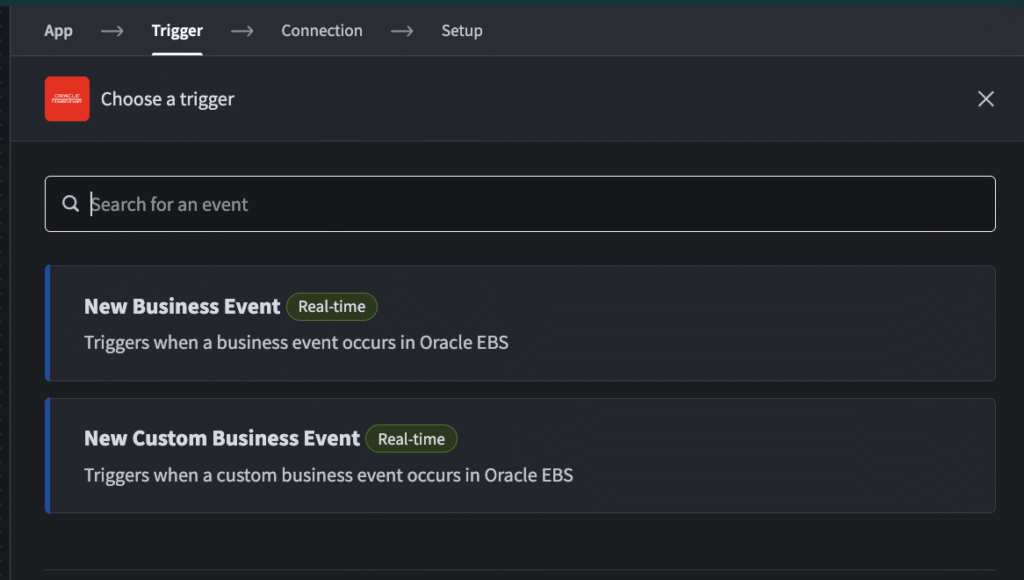Close the Choose a trigger panel
The image size is (1024, 580).
tap(985, 99)
